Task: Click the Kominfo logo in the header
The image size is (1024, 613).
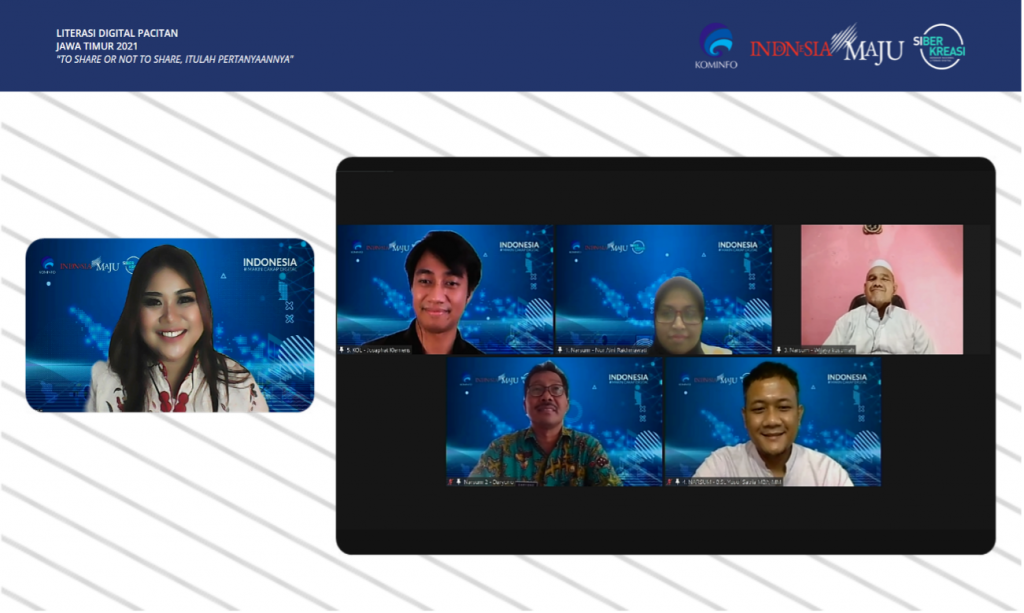Action: point(715,46)
